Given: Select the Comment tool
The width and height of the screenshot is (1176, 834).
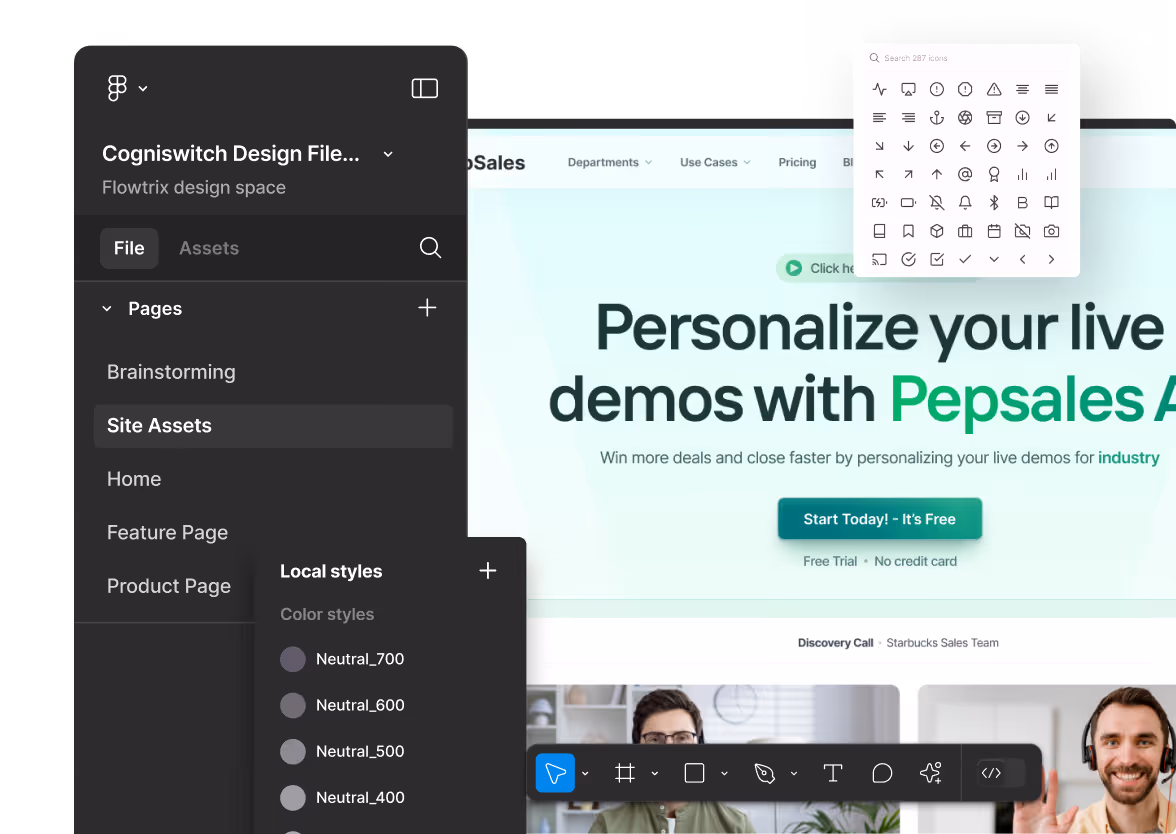Looking at the screenshot, I should pos(882,772).
